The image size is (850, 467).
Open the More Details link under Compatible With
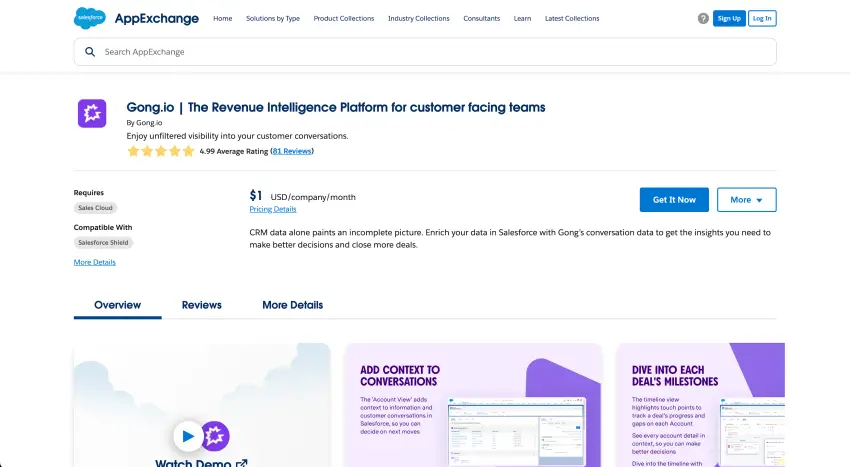coord(94,263)
